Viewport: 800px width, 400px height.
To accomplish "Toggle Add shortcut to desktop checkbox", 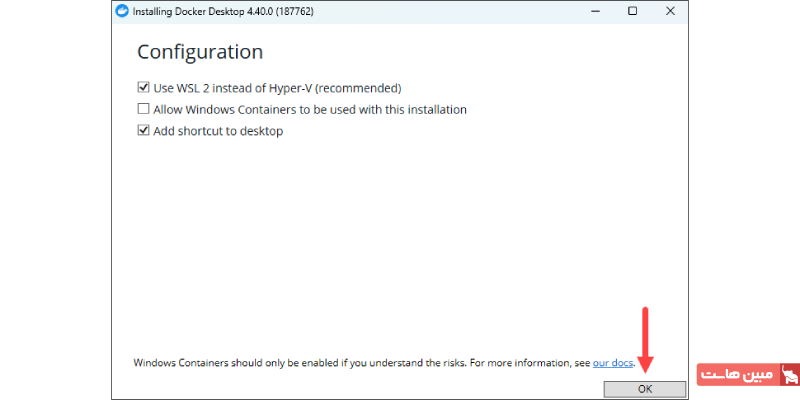I will [143, 131].
